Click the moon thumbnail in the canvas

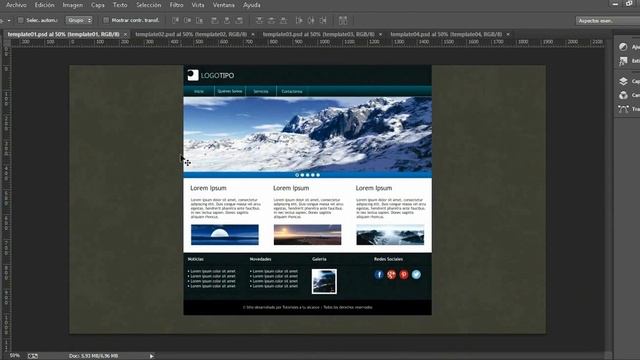click(225, 235)
